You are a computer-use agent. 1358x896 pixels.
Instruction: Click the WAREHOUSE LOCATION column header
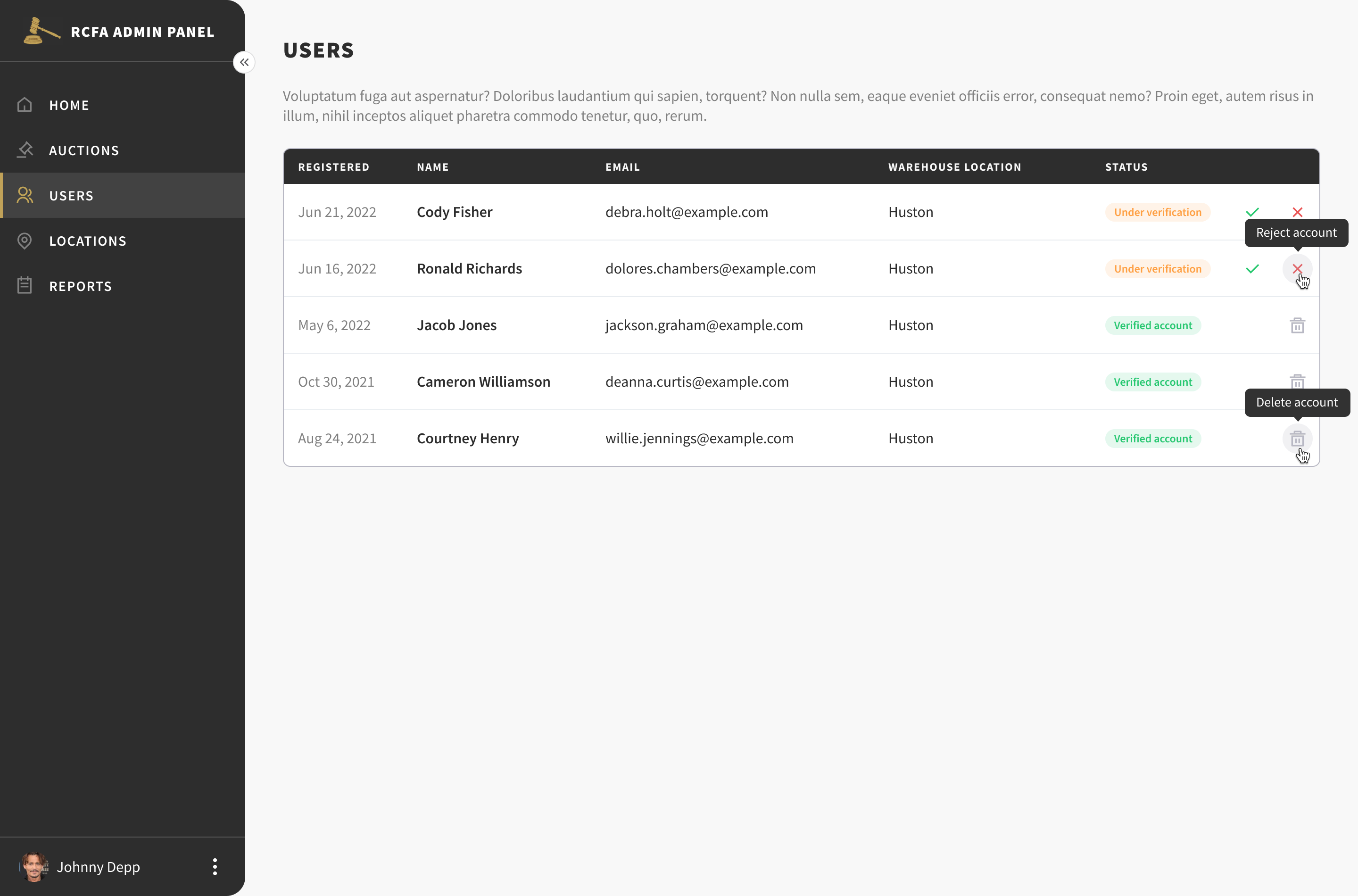click(955, 167)
